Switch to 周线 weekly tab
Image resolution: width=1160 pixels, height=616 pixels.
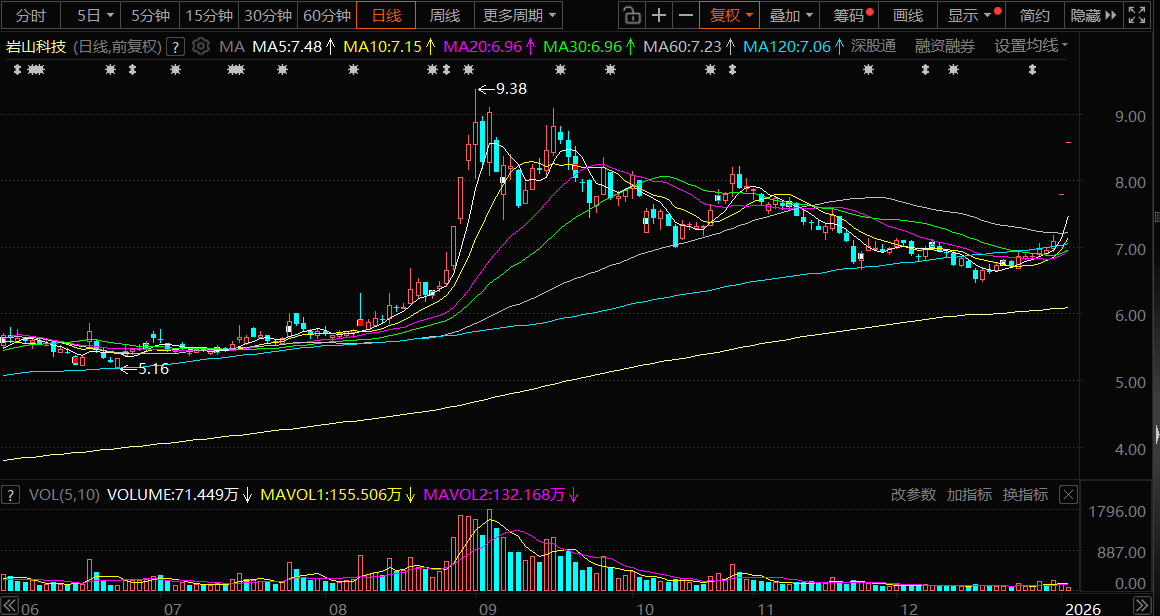(445, 15)
